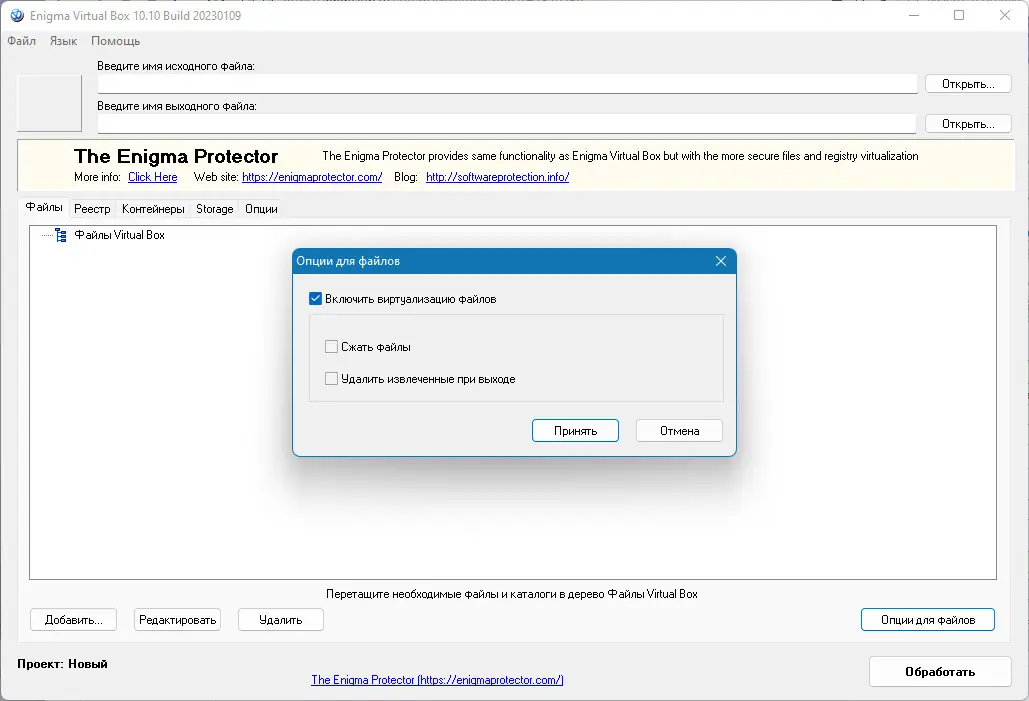Switch to the Файлы tab
1029x701 pixels.
pos(44,207)
